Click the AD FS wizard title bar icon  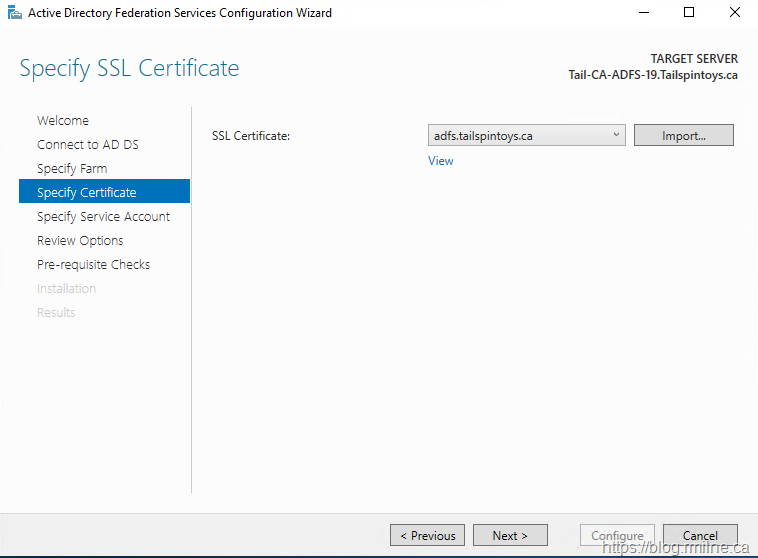pyautogui.click(x=13, y=13)
